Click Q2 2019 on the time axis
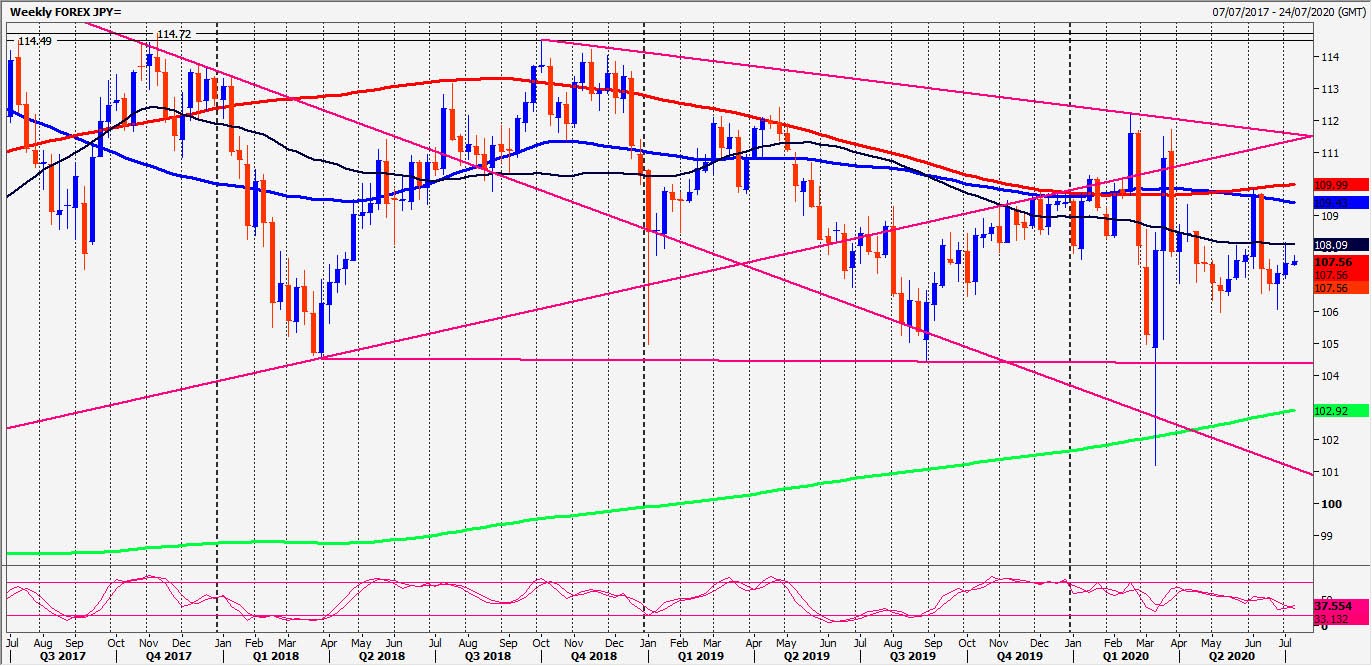The image size is (1372, 666). tap(803, 658)
